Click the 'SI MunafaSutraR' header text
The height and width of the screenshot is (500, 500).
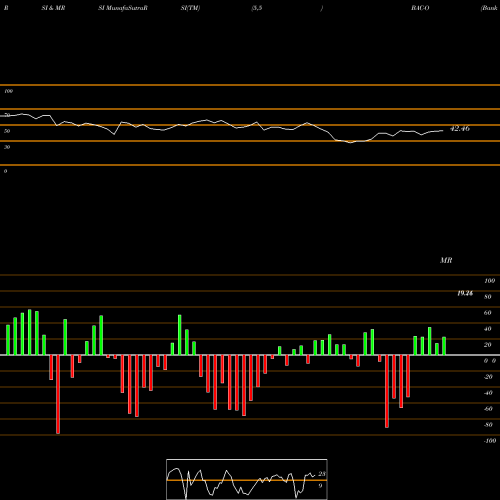[123, 8]
